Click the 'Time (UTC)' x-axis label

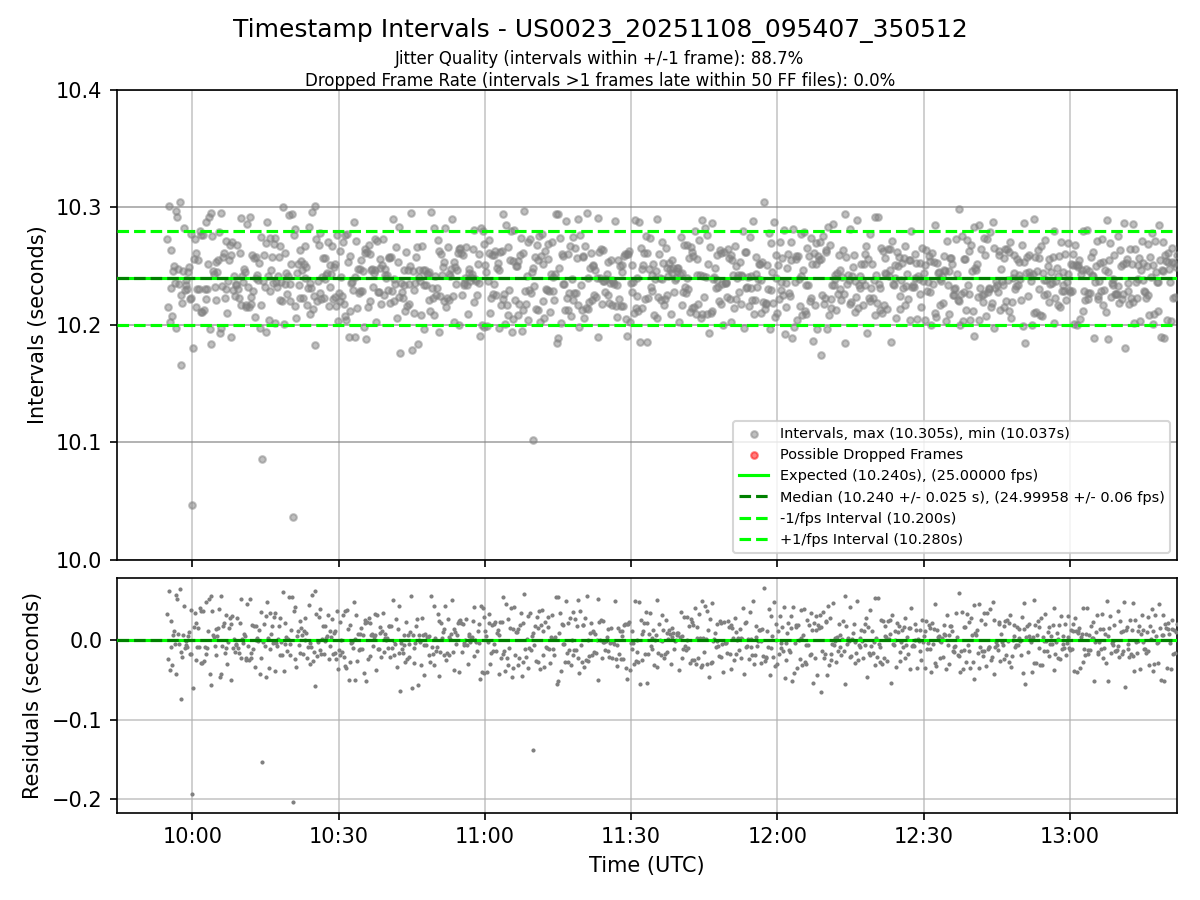pyautogui.click(x=646, y=865)
